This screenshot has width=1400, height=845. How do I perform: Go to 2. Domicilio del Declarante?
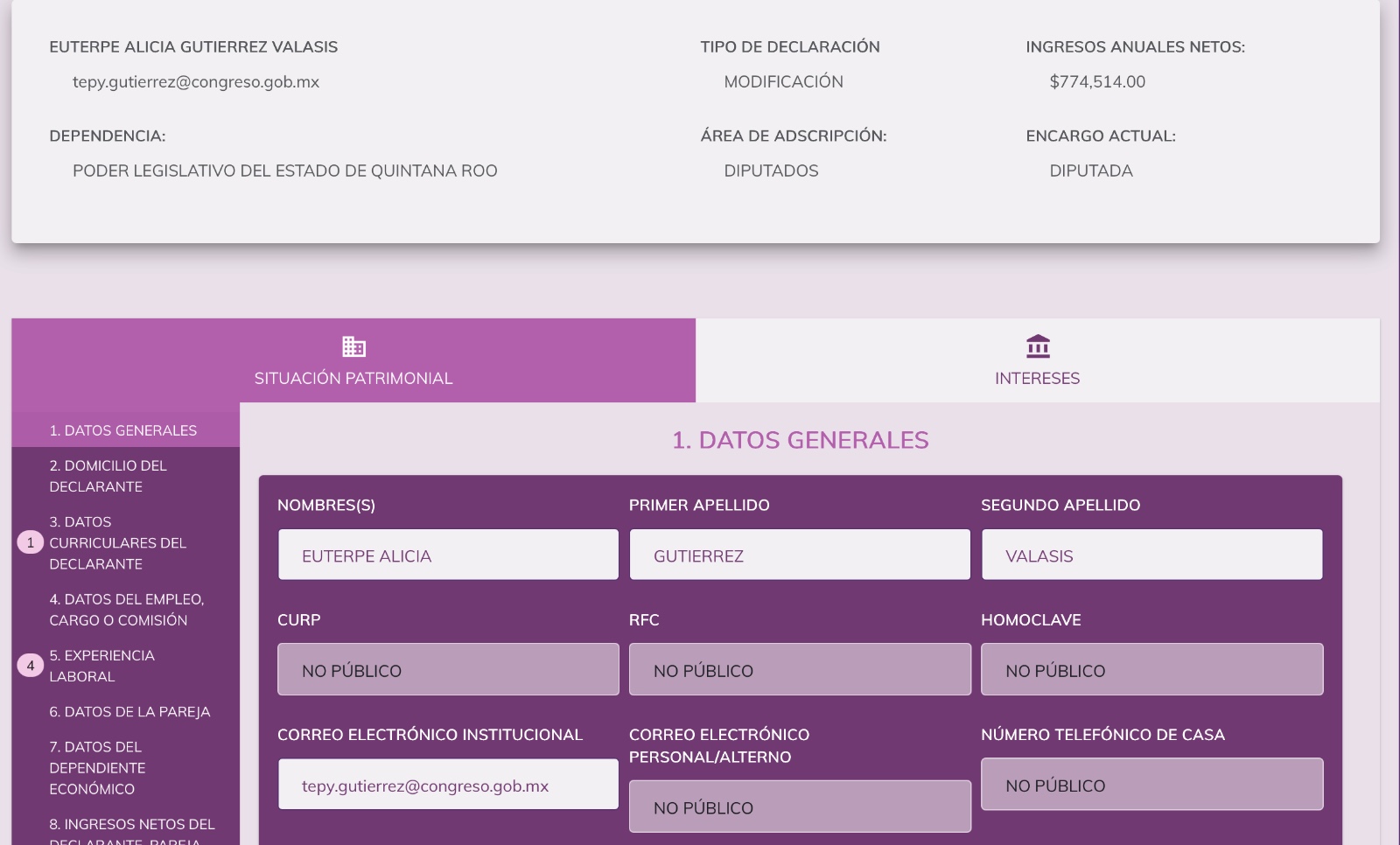click(108, 476)
